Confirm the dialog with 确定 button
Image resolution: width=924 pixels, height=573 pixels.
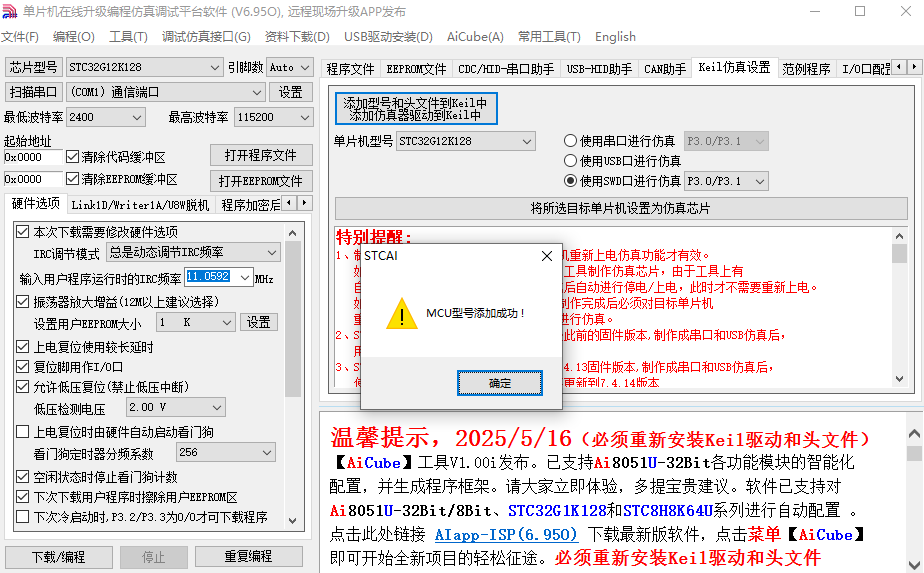tap(500, 383)
